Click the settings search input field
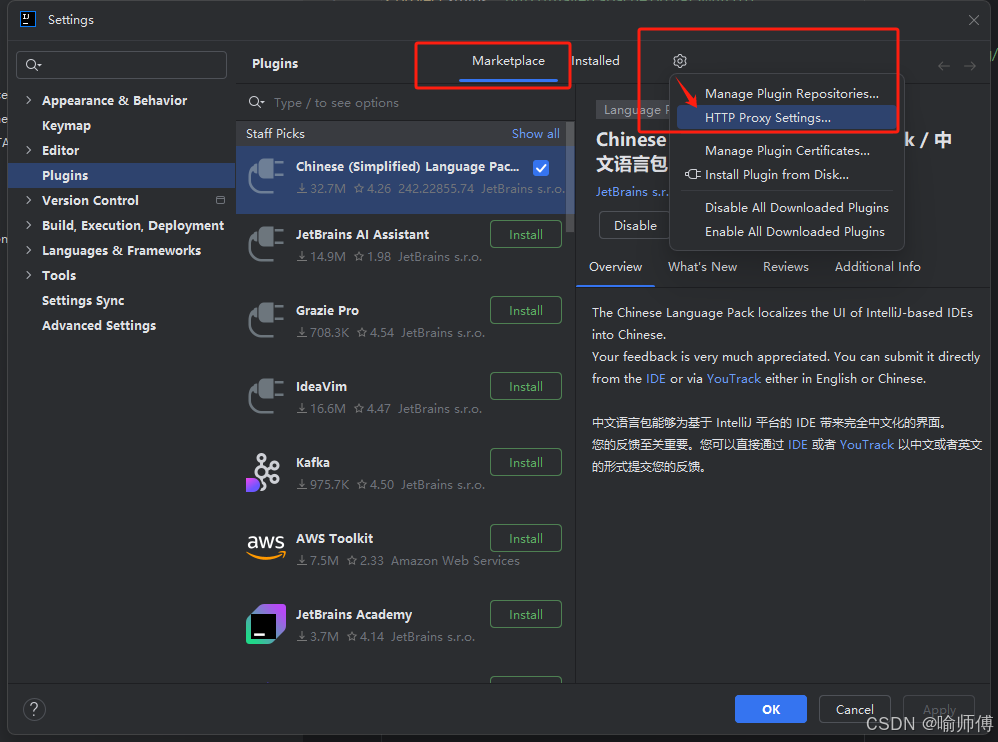Image resolution: width=998 pixels, height=742 pixels. pos(122,65)
